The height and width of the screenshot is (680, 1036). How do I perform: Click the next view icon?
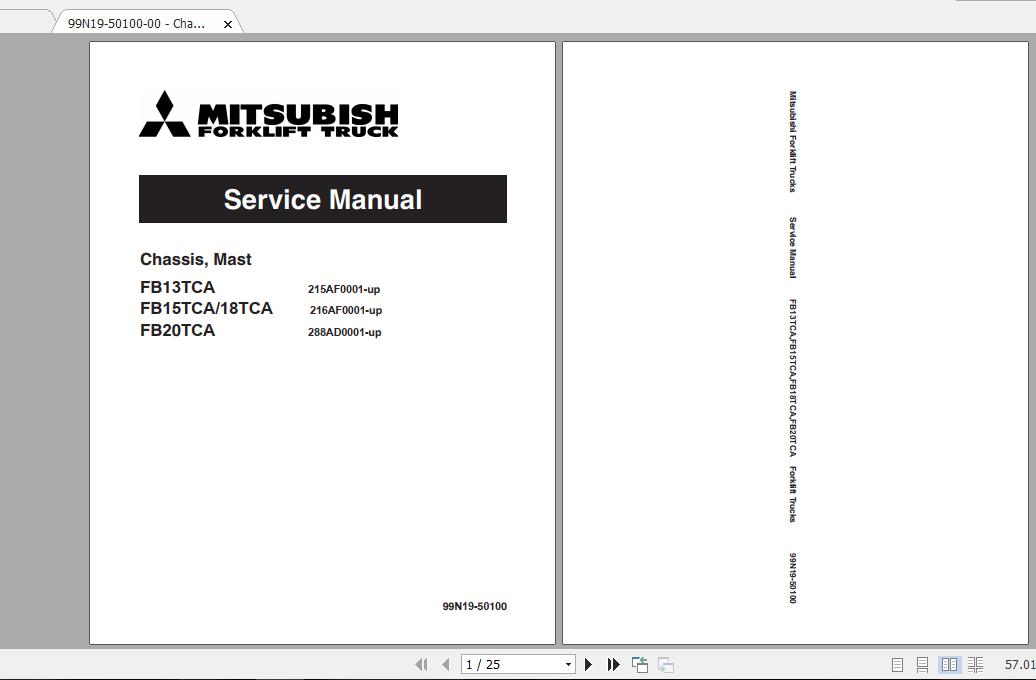(x=667, y=663)
